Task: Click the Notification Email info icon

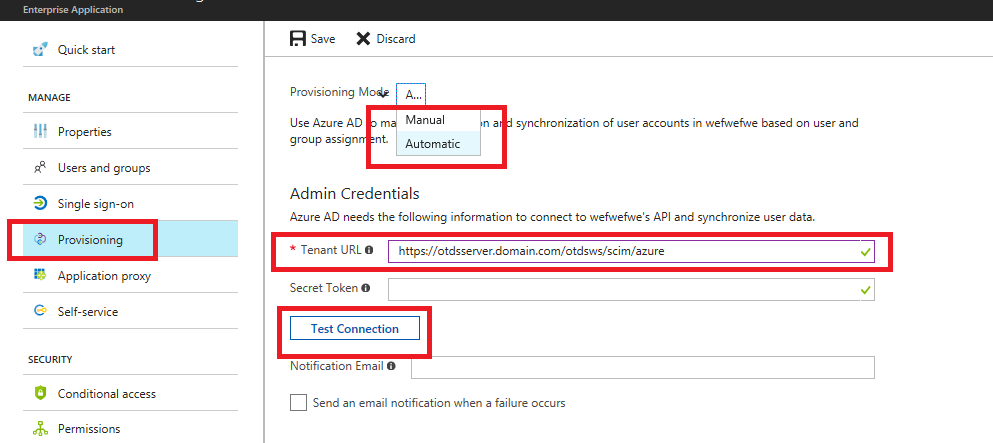Action: pos(391,366)
